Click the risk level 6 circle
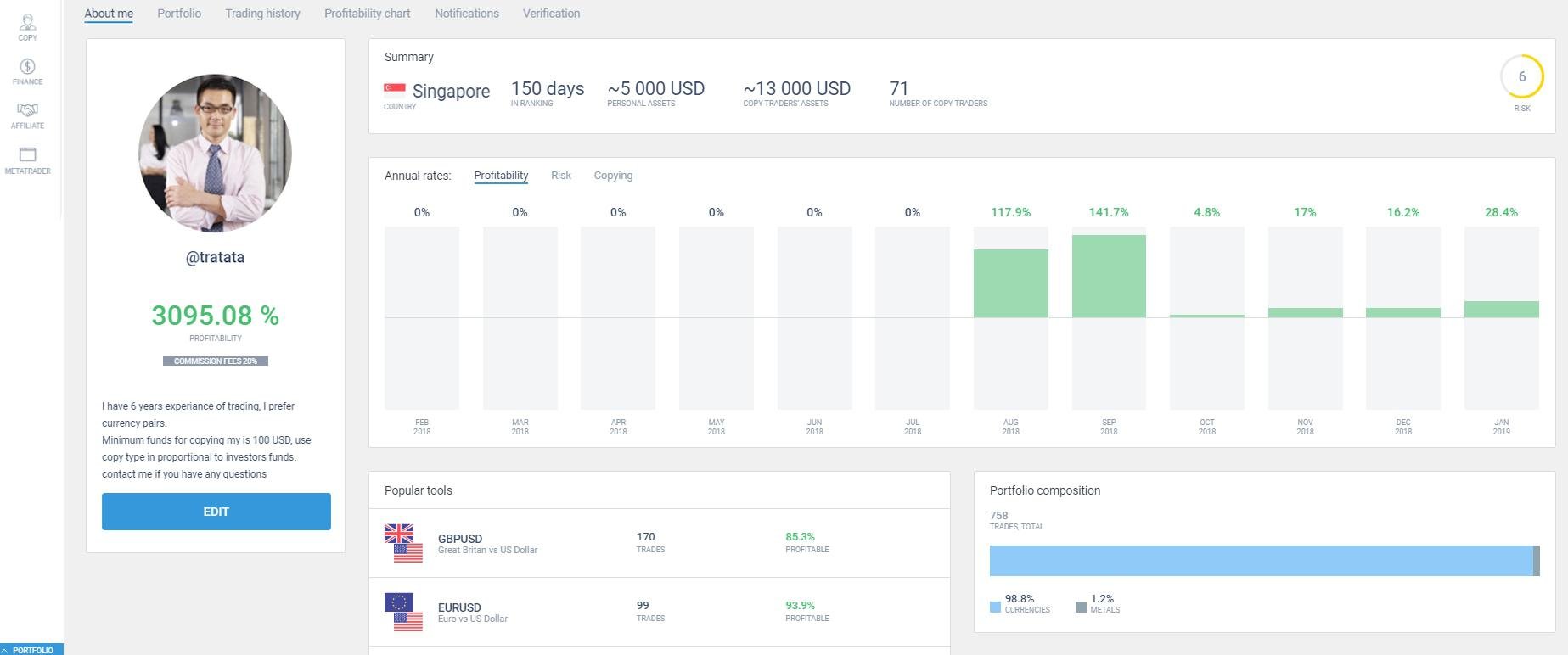1568x655 pixels. 1521,77
